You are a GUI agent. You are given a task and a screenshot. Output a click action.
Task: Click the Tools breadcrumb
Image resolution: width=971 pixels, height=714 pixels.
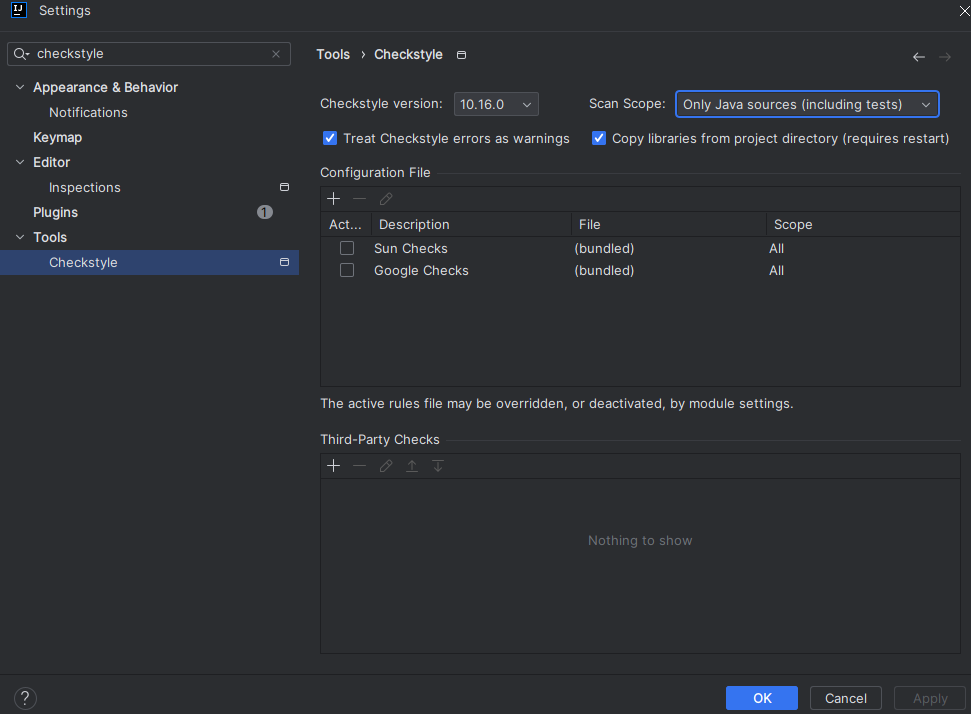pos(333,54)
